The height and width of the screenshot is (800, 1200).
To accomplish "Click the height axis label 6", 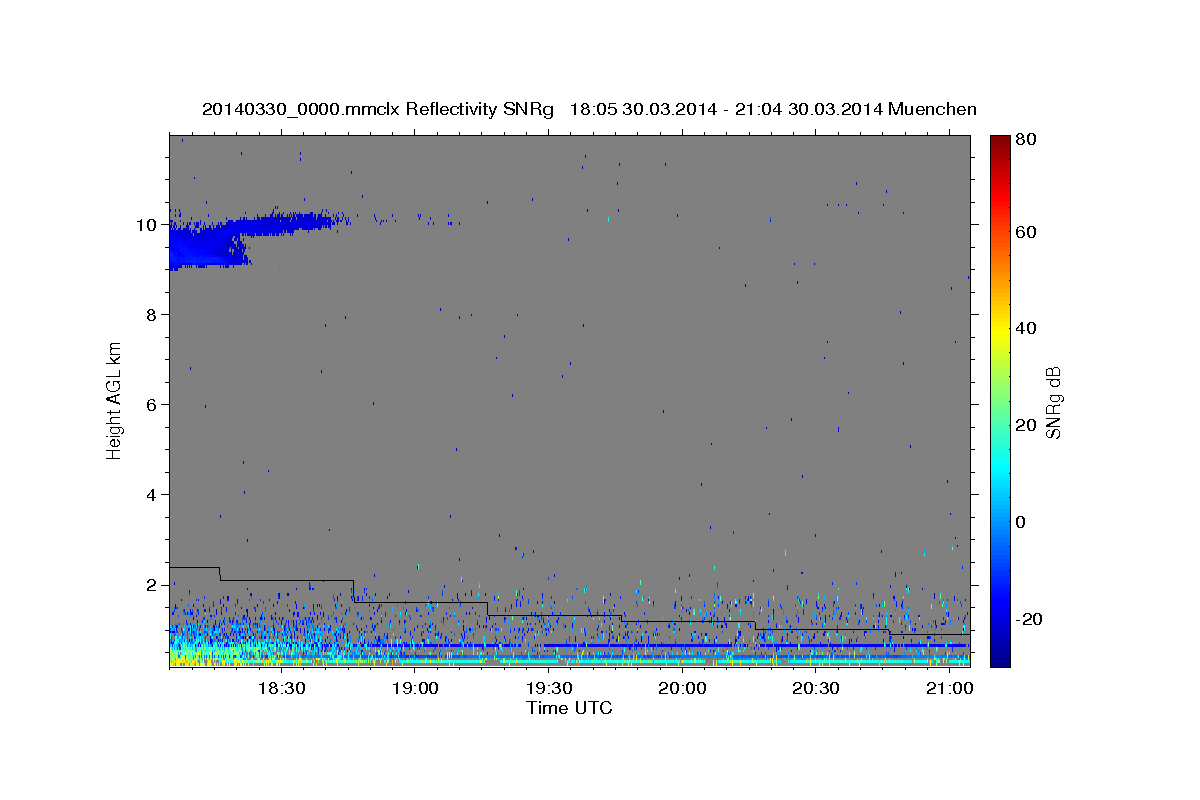I will click(150, 405).
